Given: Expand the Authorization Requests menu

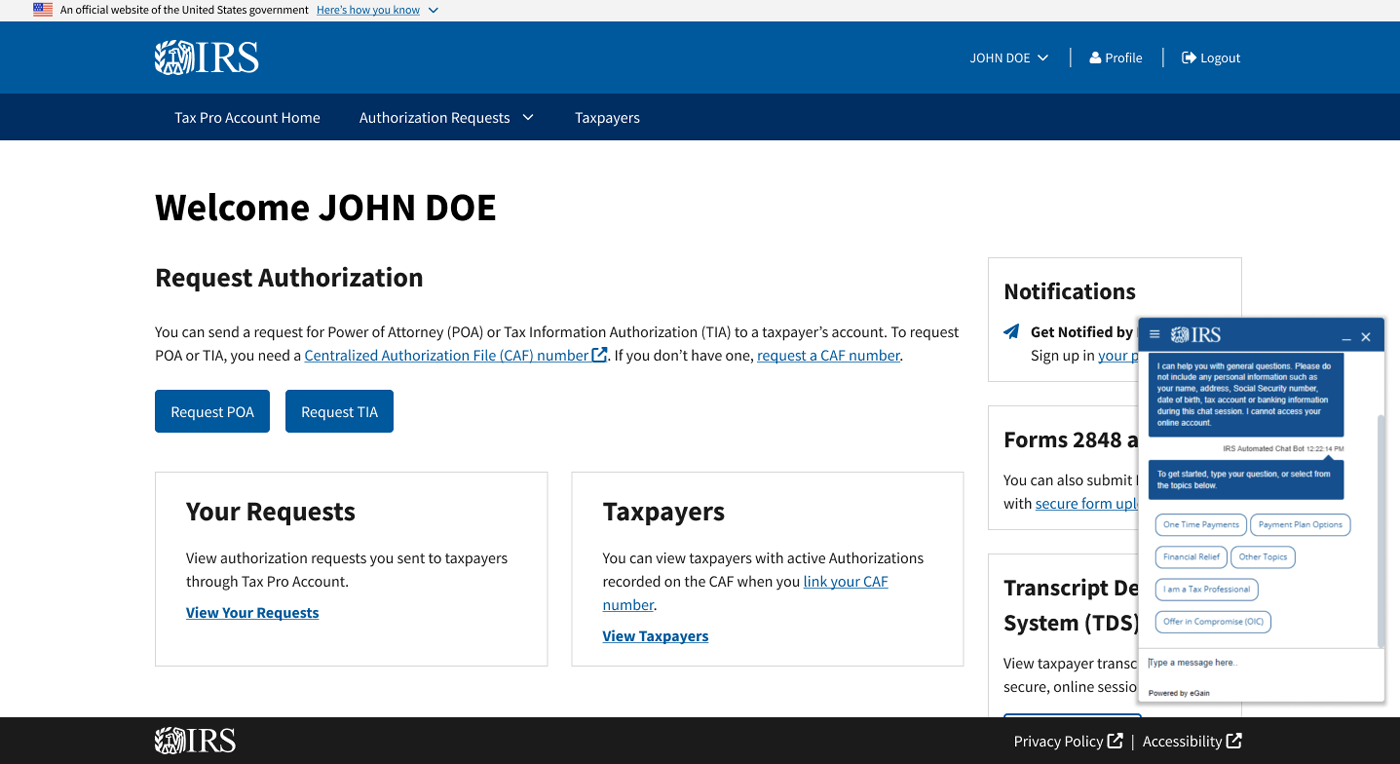Looking at the screenshot, I should (447, 117).
